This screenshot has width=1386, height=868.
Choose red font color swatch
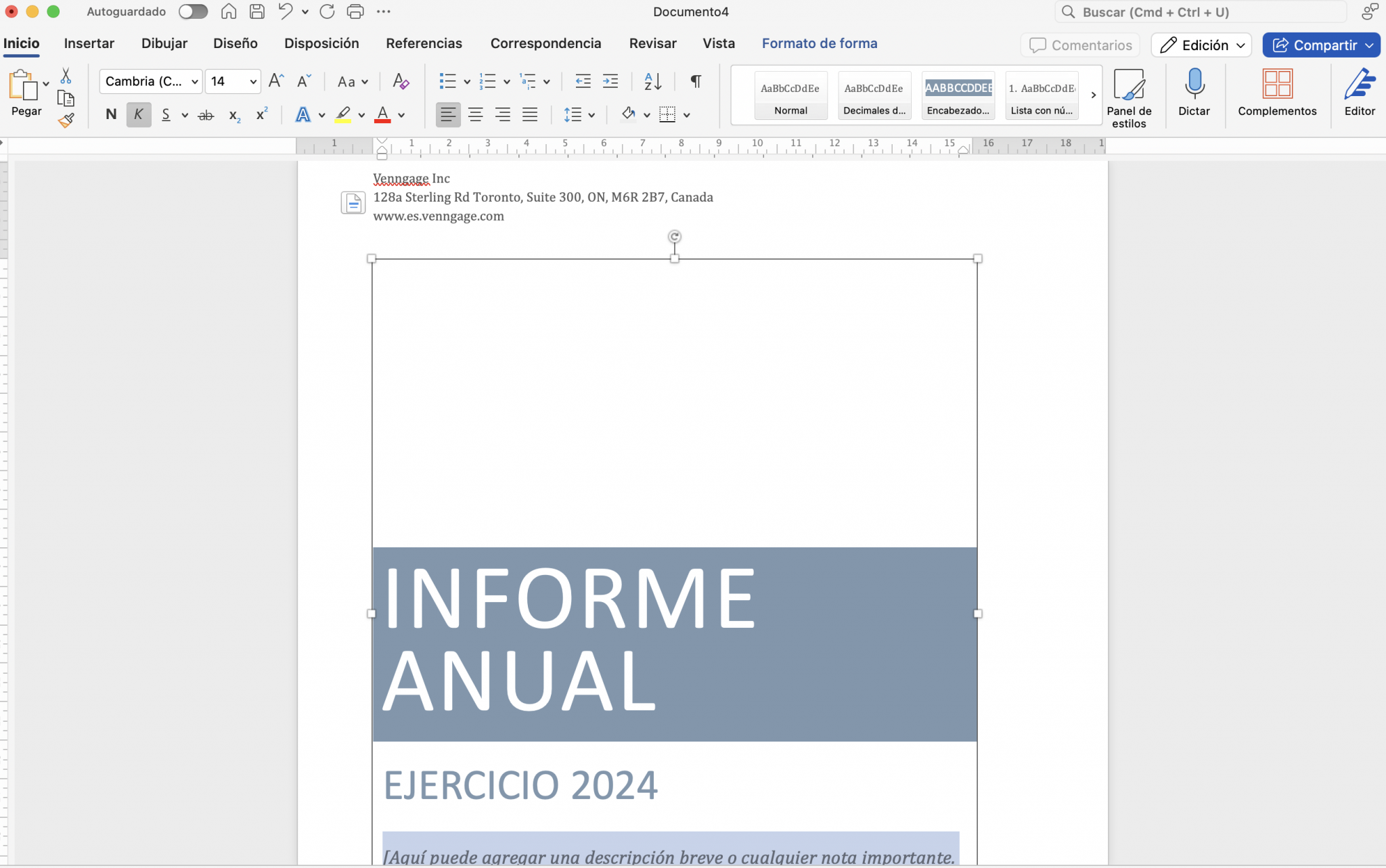tap(382, 114)
